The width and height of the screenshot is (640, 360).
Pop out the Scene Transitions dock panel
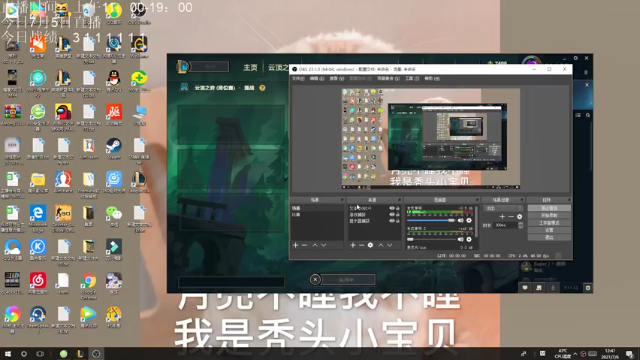tap(522, 200)
